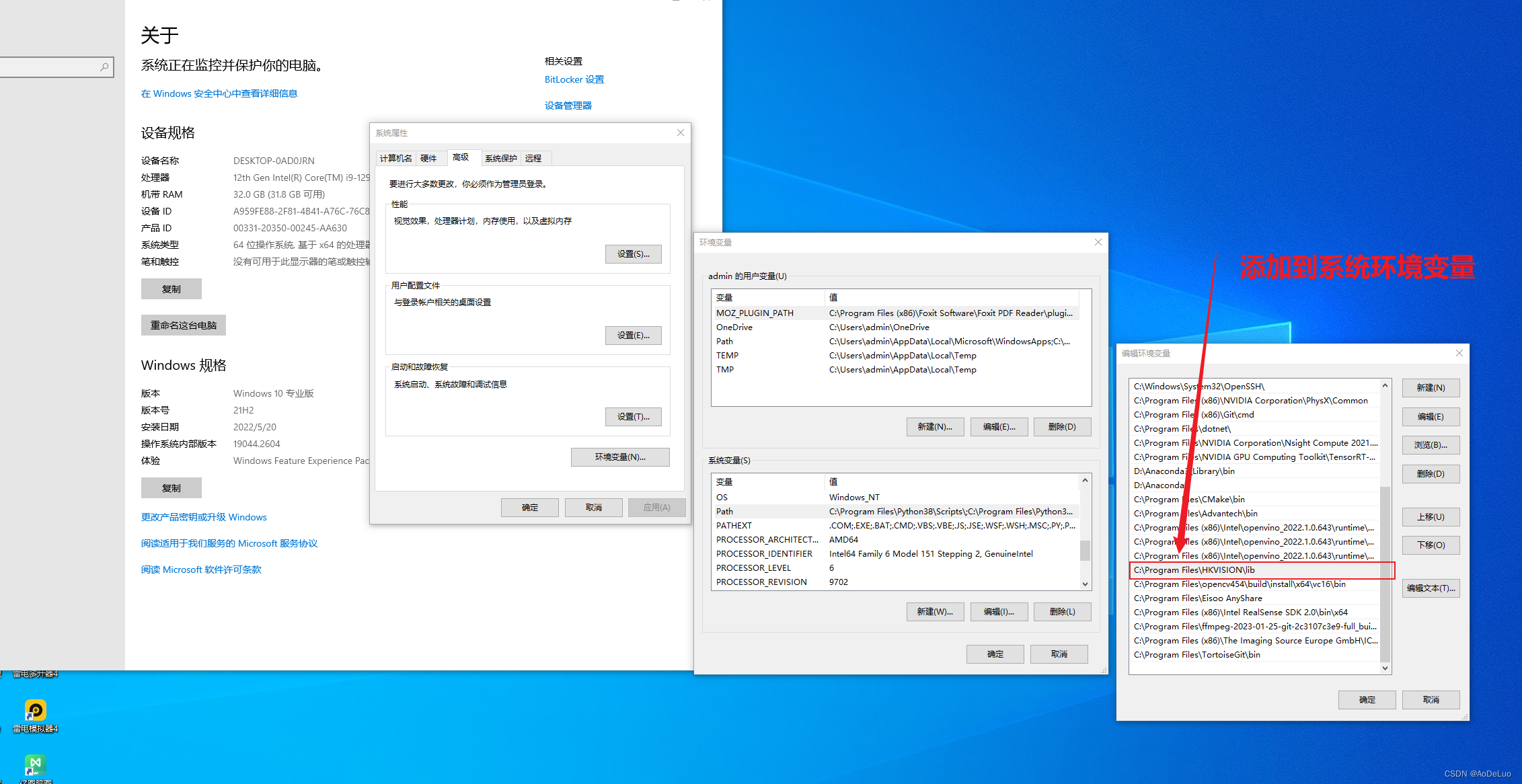Select system variable Path row with Python38
Image resolution: width=1522 pixels, height=784 pixels.
coord(895,512)
